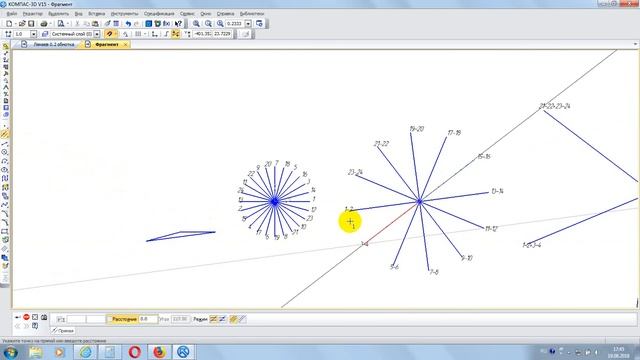Click the help icon in the property bar
Screen dimensions: 640x360
[35, 326]
